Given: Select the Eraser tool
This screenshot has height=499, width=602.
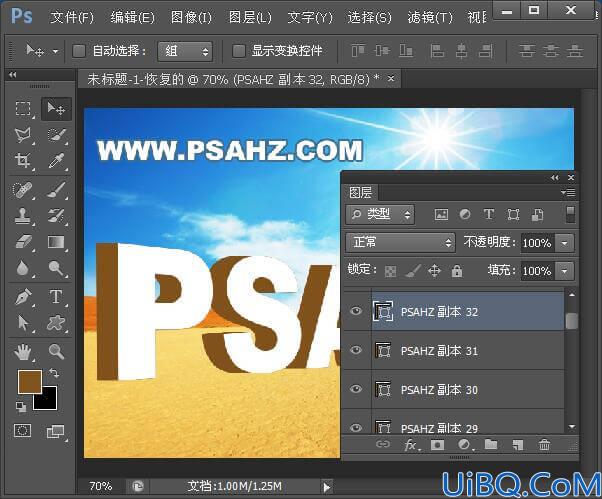Looking at the screenshot, I should pyautogui.click(x=23, y=242).
